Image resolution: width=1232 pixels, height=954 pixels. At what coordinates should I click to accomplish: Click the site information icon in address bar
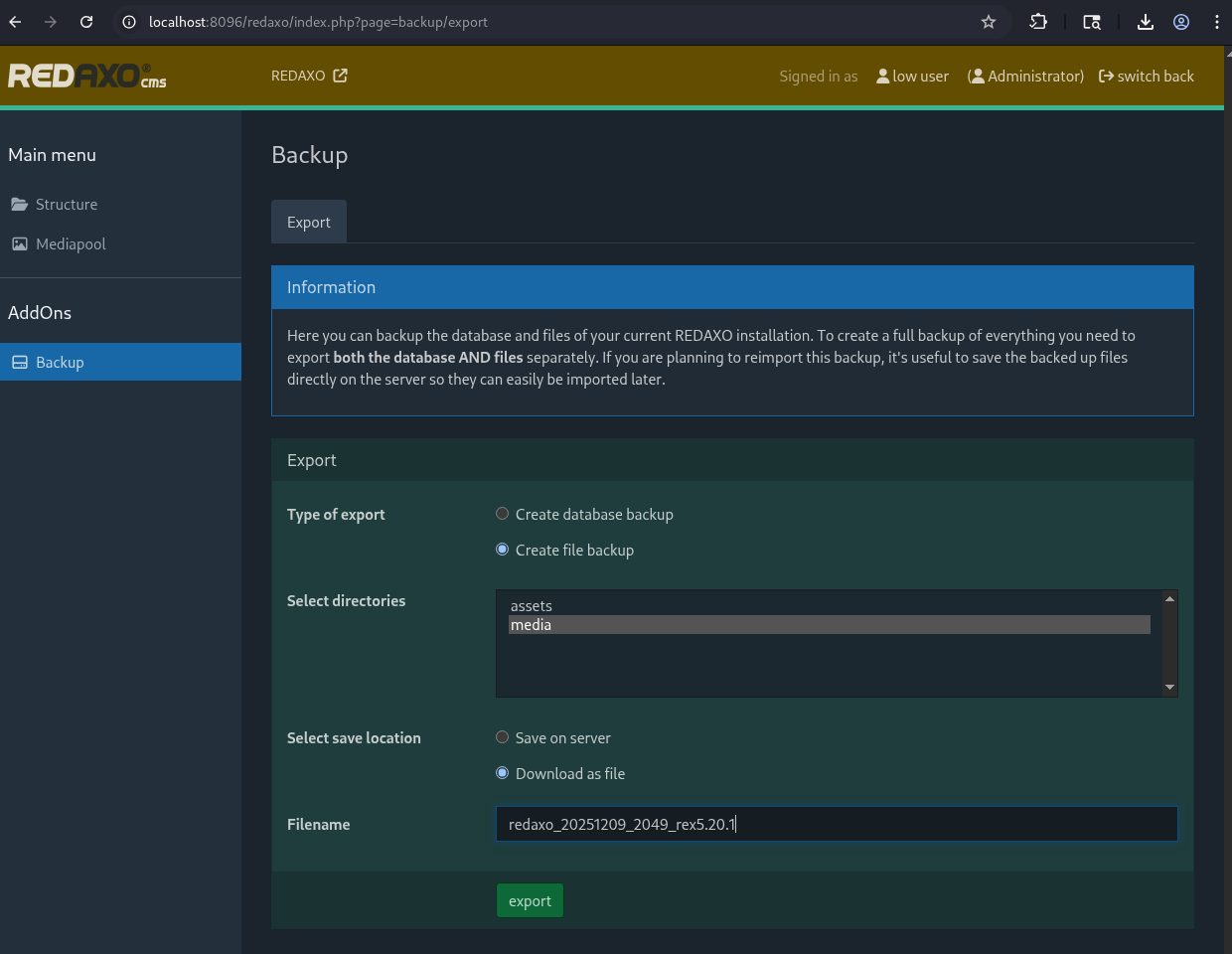tap(129, 22)
